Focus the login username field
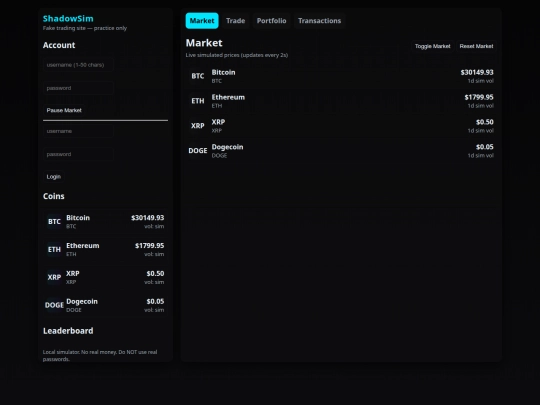 79,131
